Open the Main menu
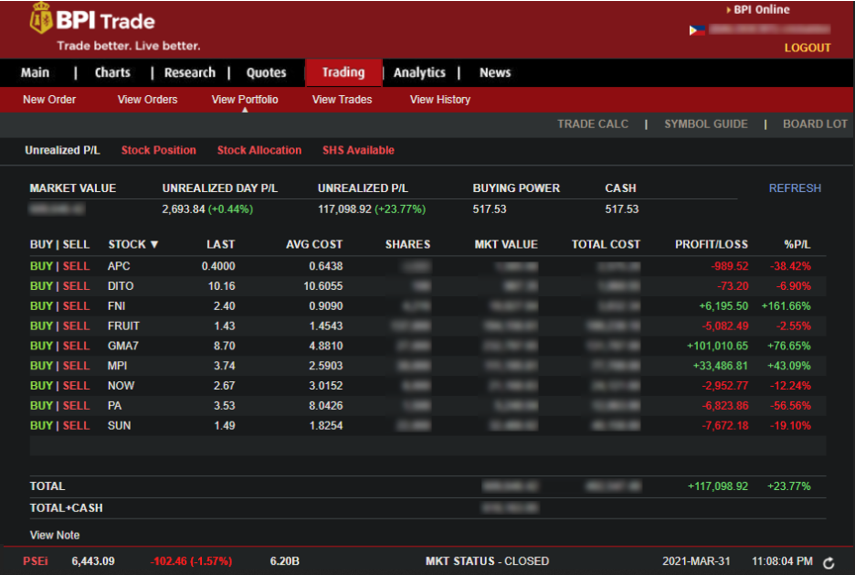The height and width of the screenshot is (575, 856). pyautogui.click(x=35, y=73)
